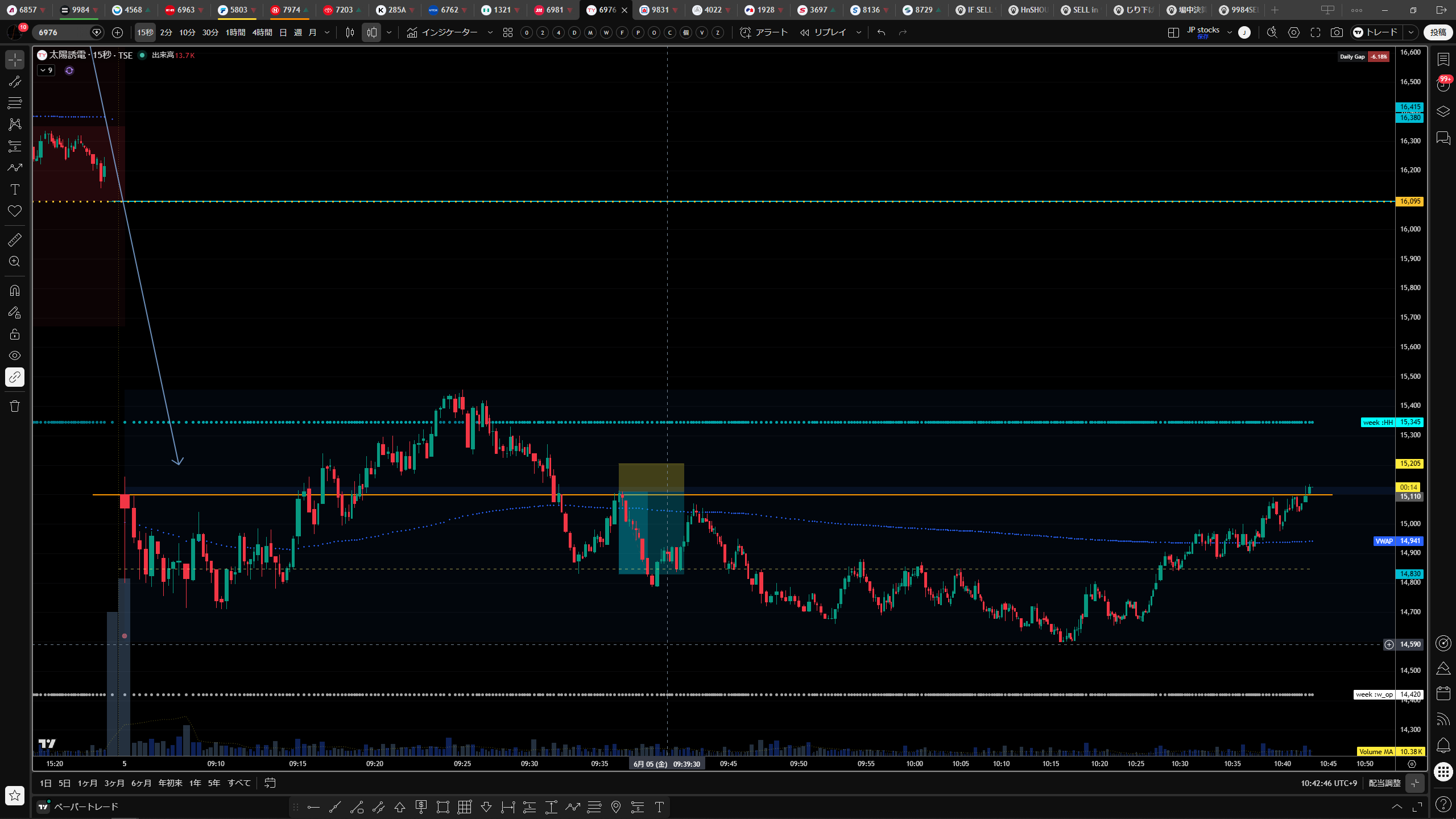Click the trash icon to remove drawings

(15, 406)
